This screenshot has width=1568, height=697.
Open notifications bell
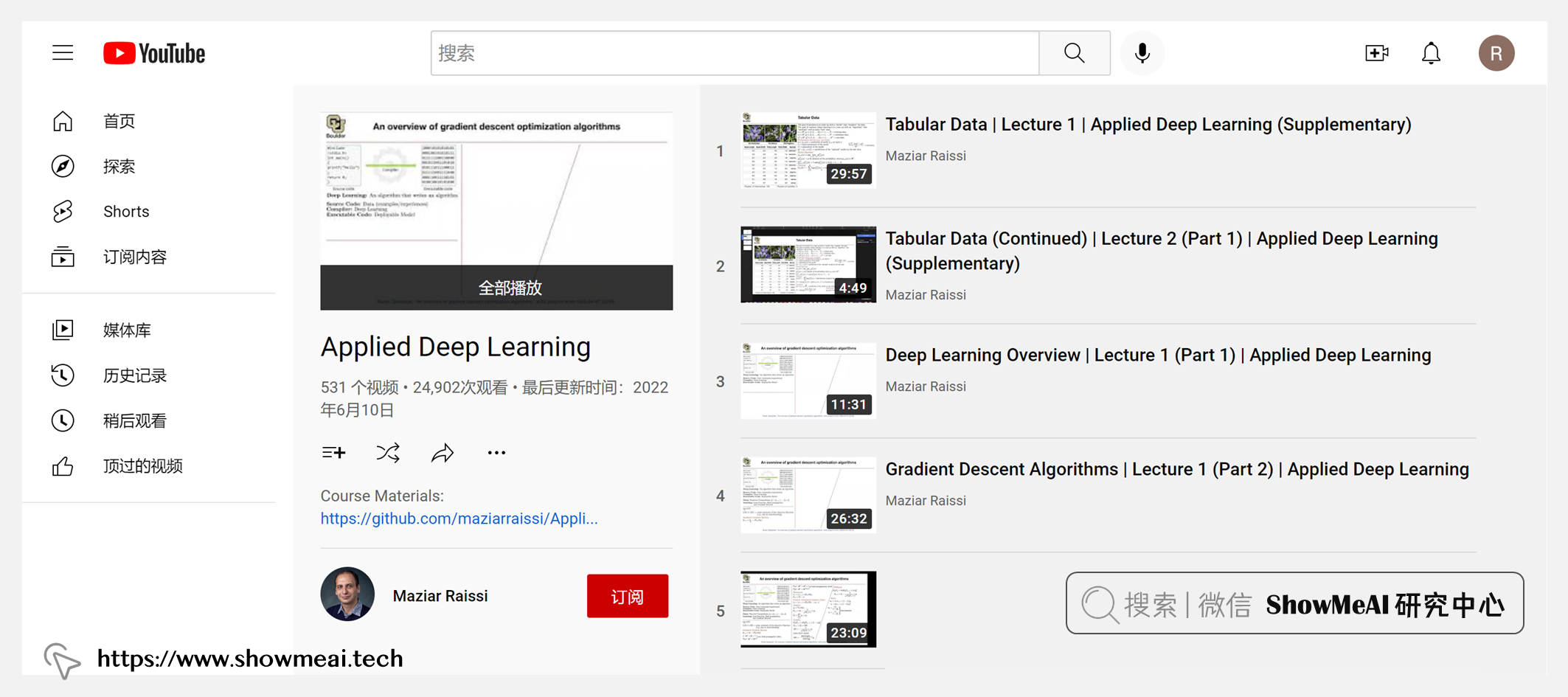(x=1431, y=53)
